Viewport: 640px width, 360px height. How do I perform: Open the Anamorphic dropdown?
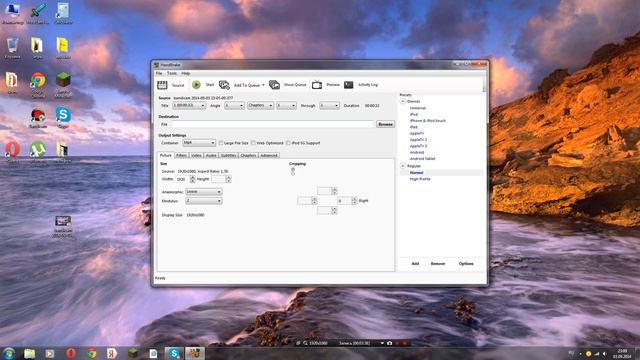pyautogui.click(x=204, y=191)
